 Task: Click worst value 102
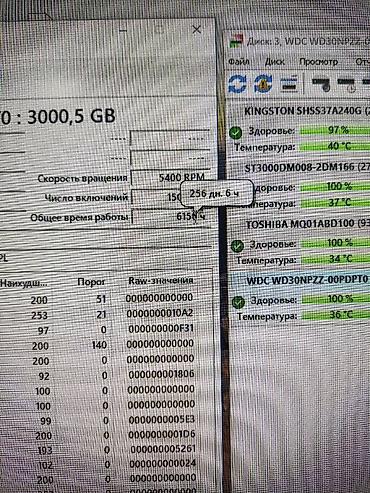[45, 466]
